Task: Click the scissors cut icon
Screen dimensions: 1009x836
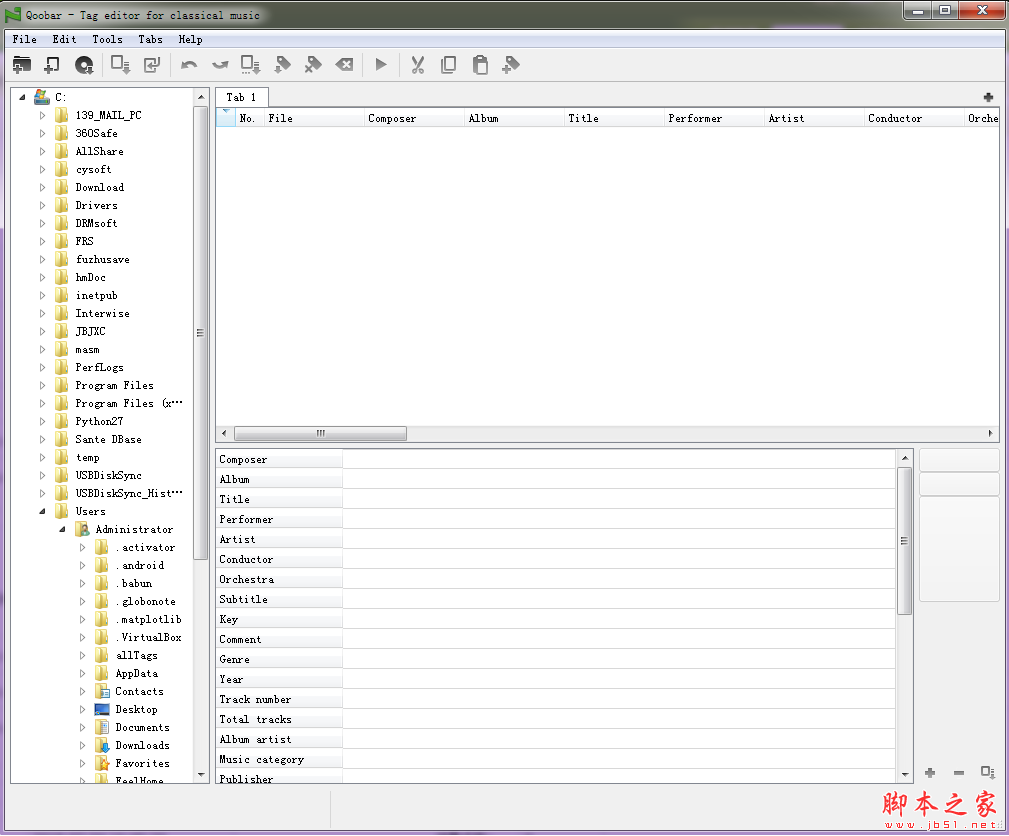Action: click(x=418, y=65)
